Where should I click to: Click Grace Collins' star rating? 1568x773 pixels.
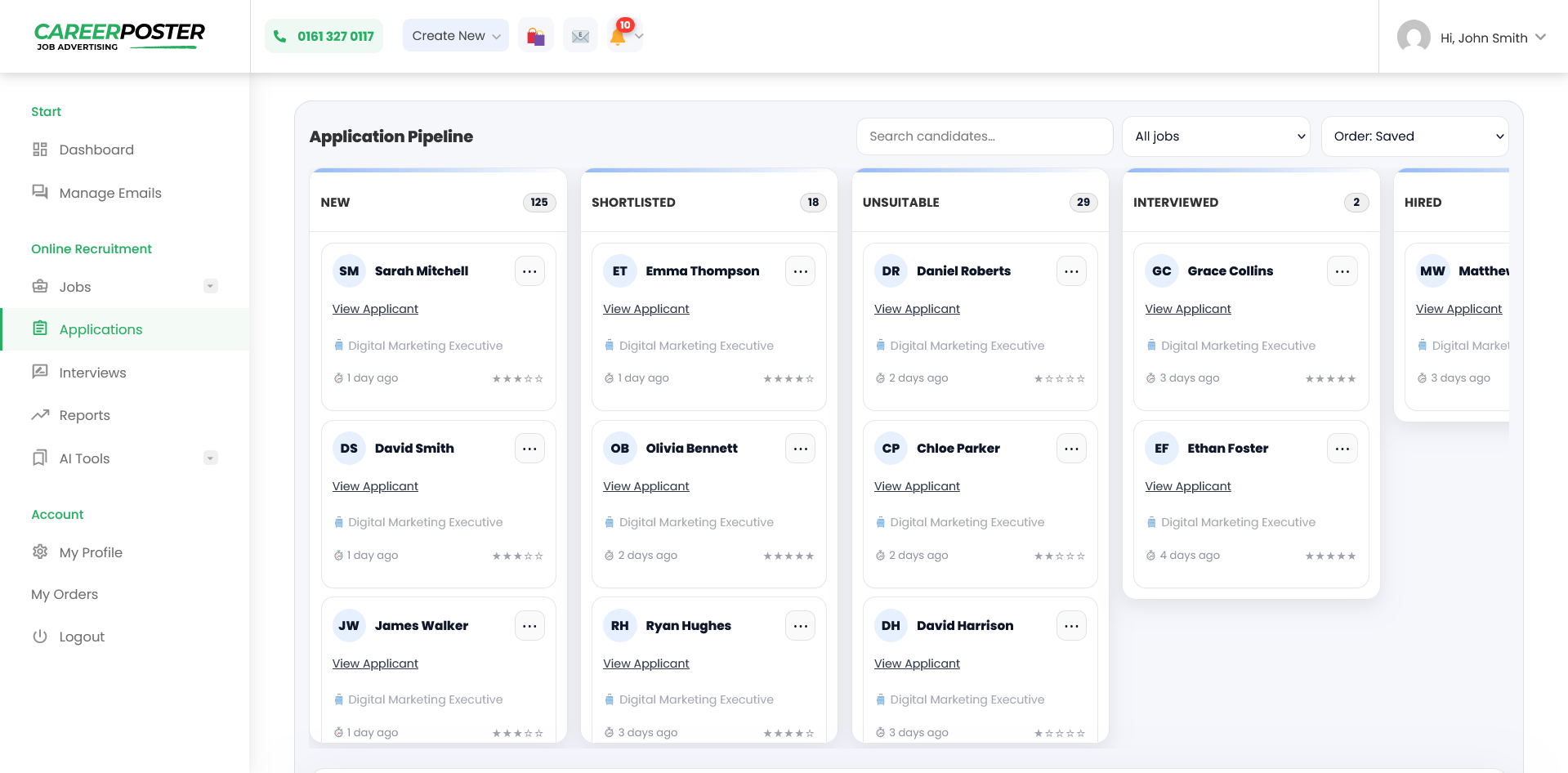[1330, 379]
